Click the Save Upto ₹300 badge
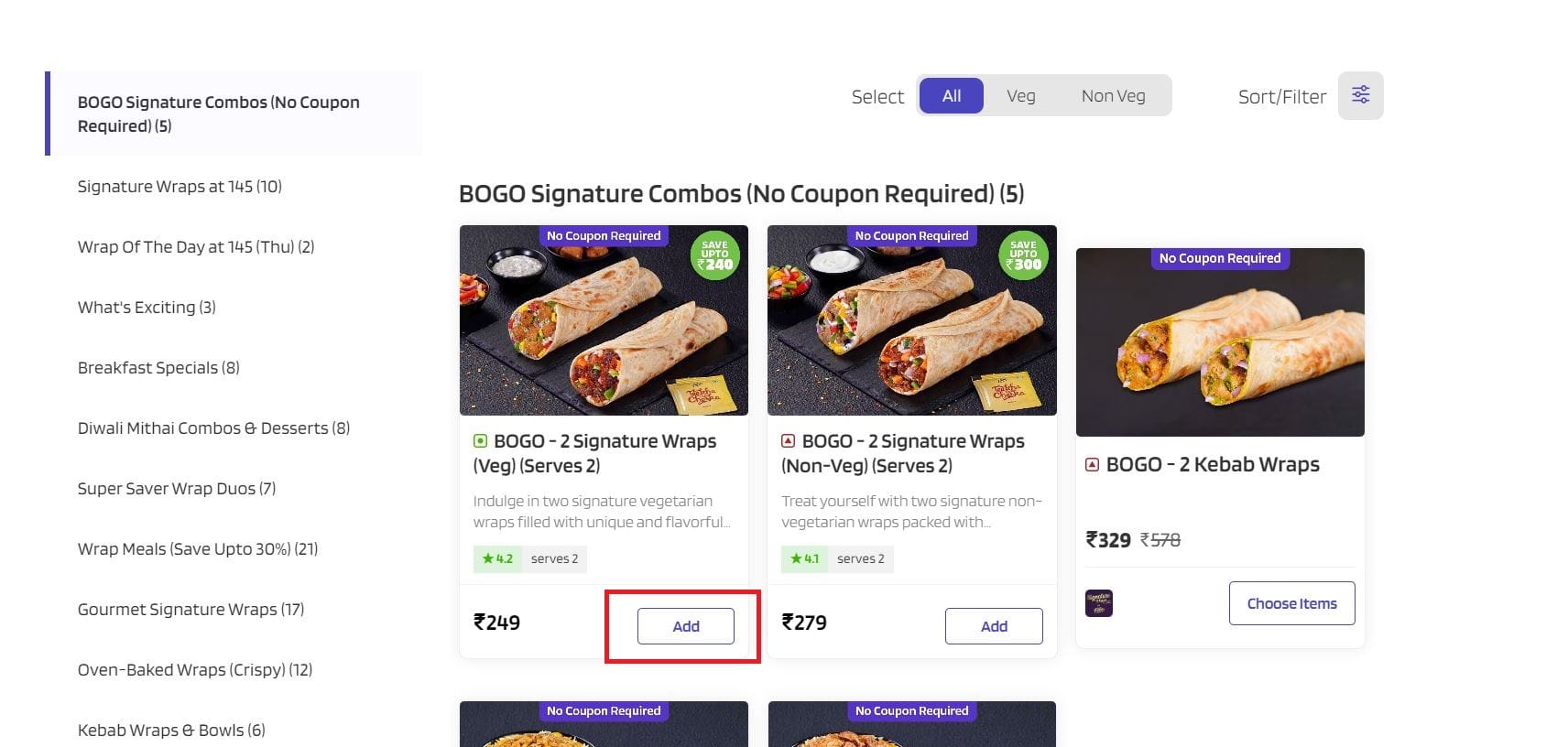This screenshot has height=747, width=1568. pos(1023,255)
